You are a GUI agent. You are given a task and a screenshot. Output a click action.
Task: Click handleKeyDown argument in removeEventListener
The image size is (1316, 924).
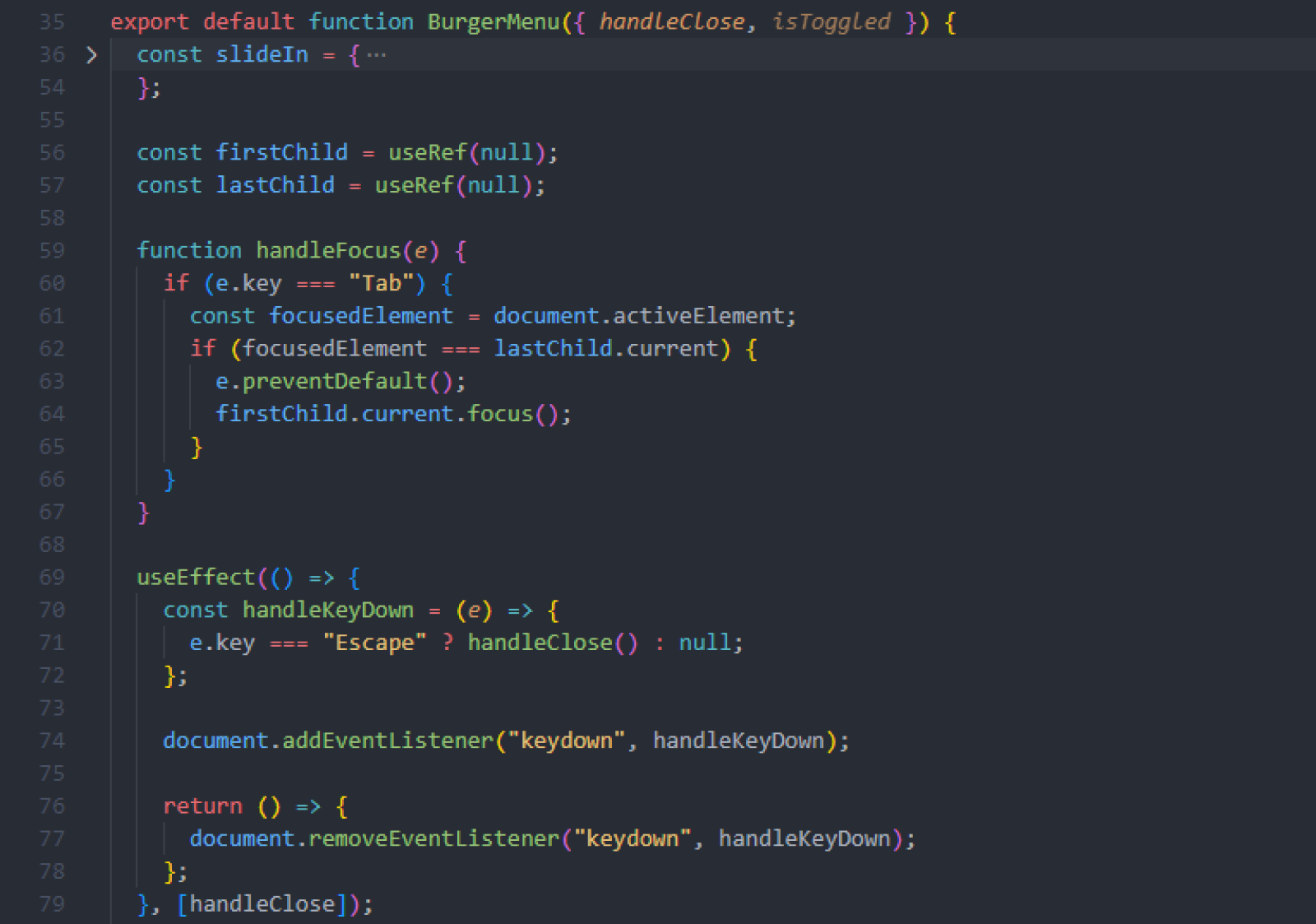[x=805, y=839]
